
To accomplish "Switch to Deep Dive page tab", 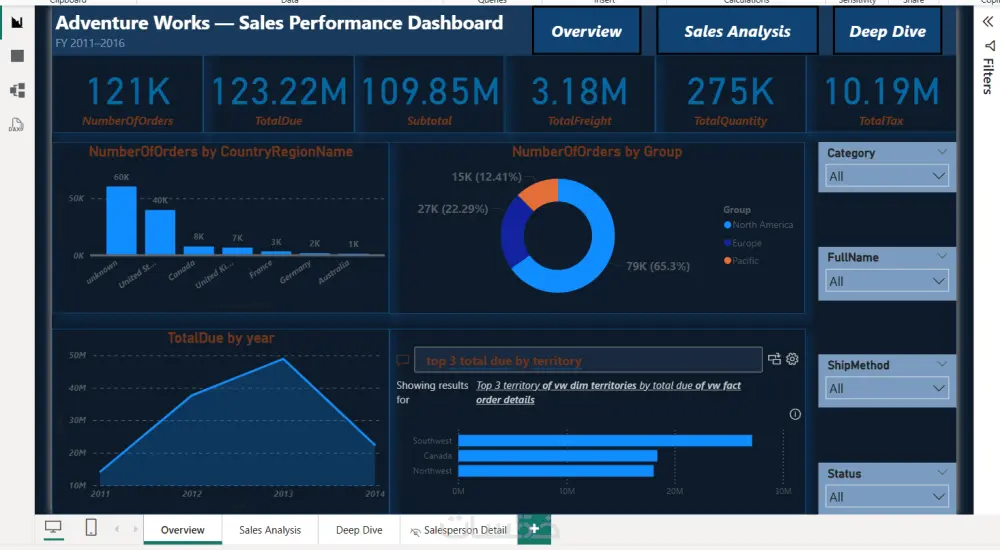I will [359, 530].
